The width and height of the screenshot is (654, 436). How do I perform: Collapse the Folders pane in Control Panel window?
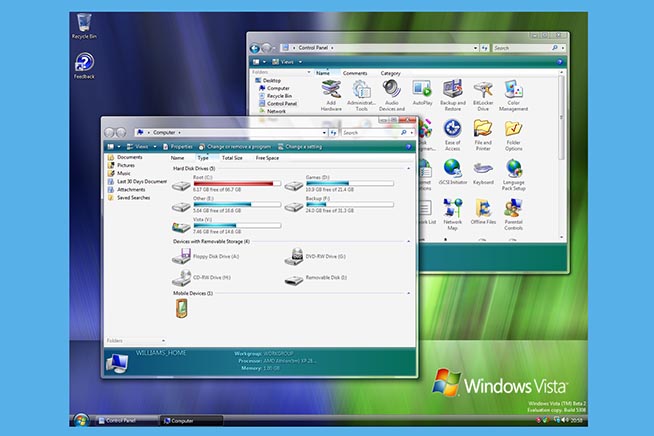(309, 72)
